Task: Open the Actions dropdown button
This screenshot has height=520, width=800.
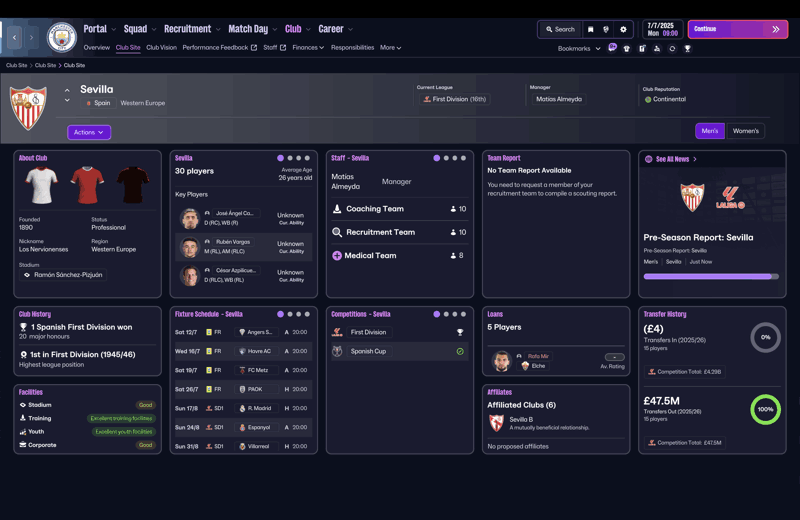Action: click(89, 132)
